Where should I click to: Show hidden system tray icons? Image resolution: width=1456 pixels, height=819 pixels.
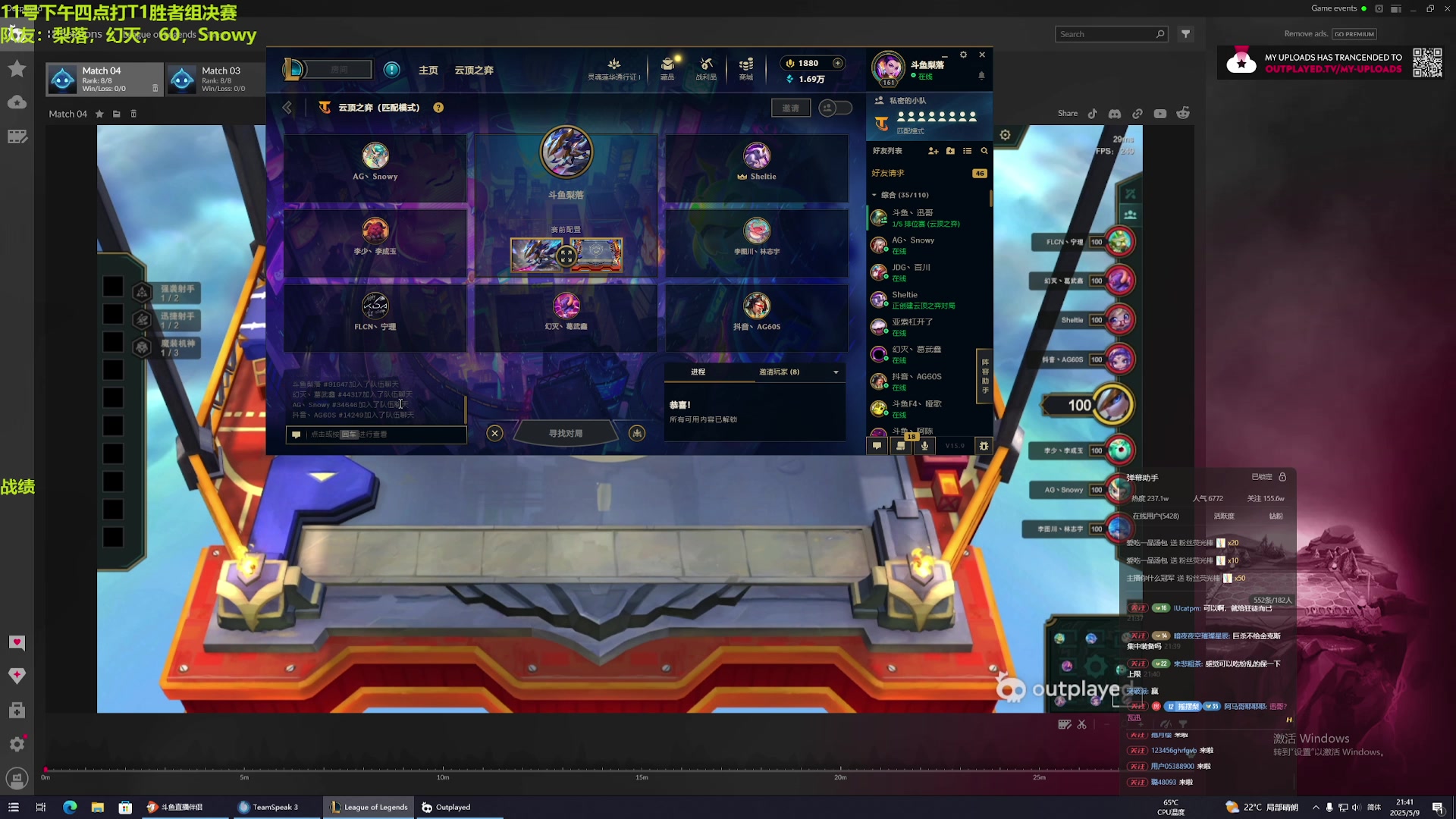(x=1316, y=807)
